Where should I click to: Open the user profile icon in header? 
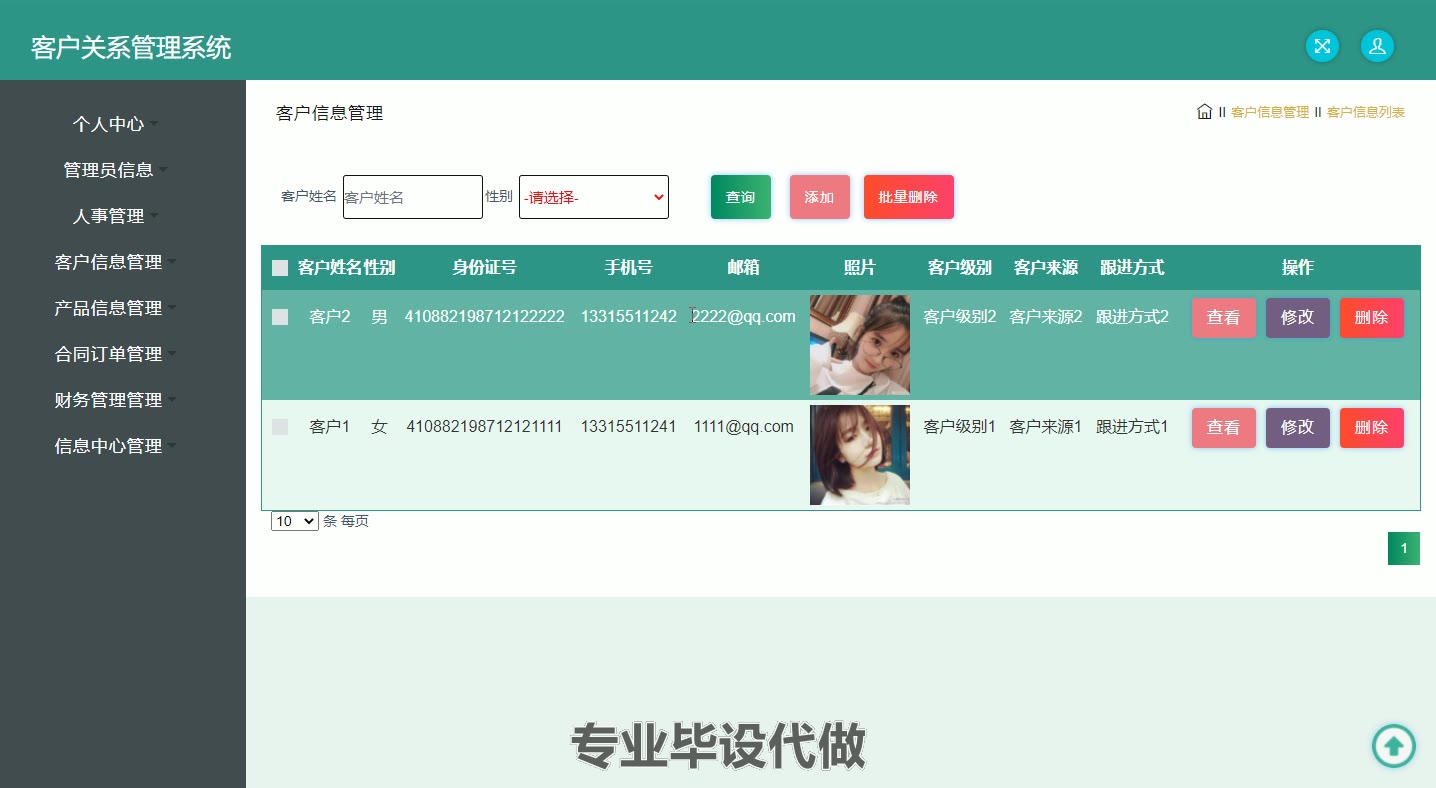pos(1377,46)
